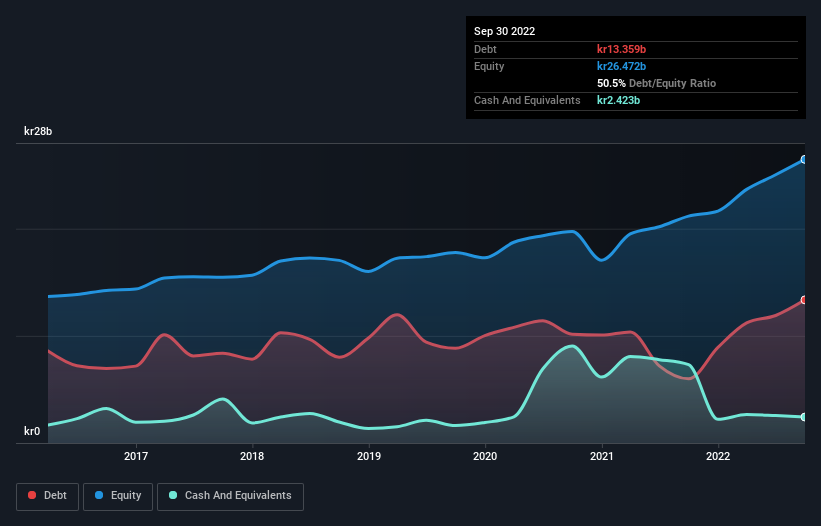Click the blue Equity legend dot
821x526 pixels.
(99, 495)
